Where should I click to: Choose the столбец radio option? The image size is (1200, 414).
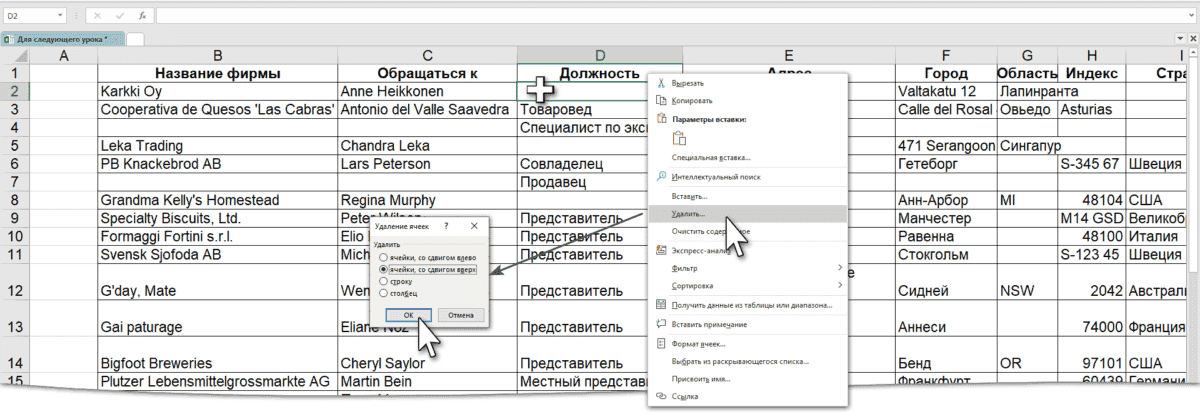[383, 293]
